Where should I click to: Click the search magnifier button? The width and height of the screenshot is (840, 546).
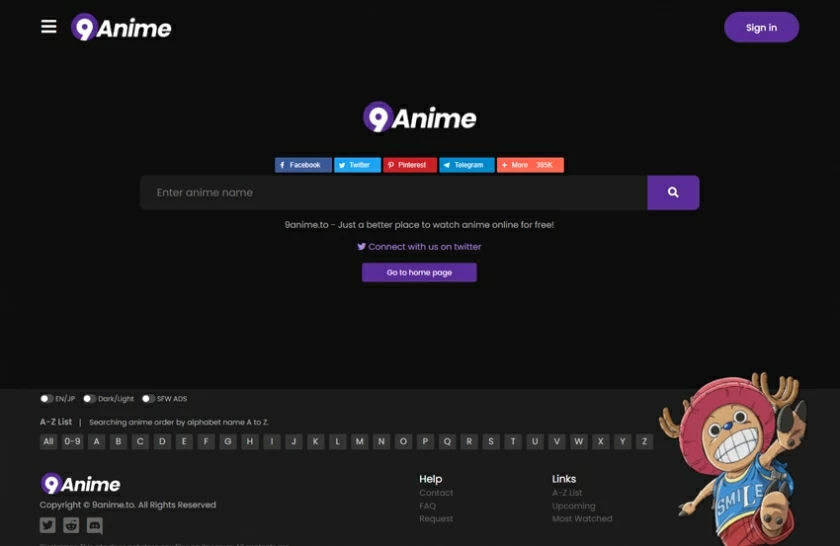(673, 192)
